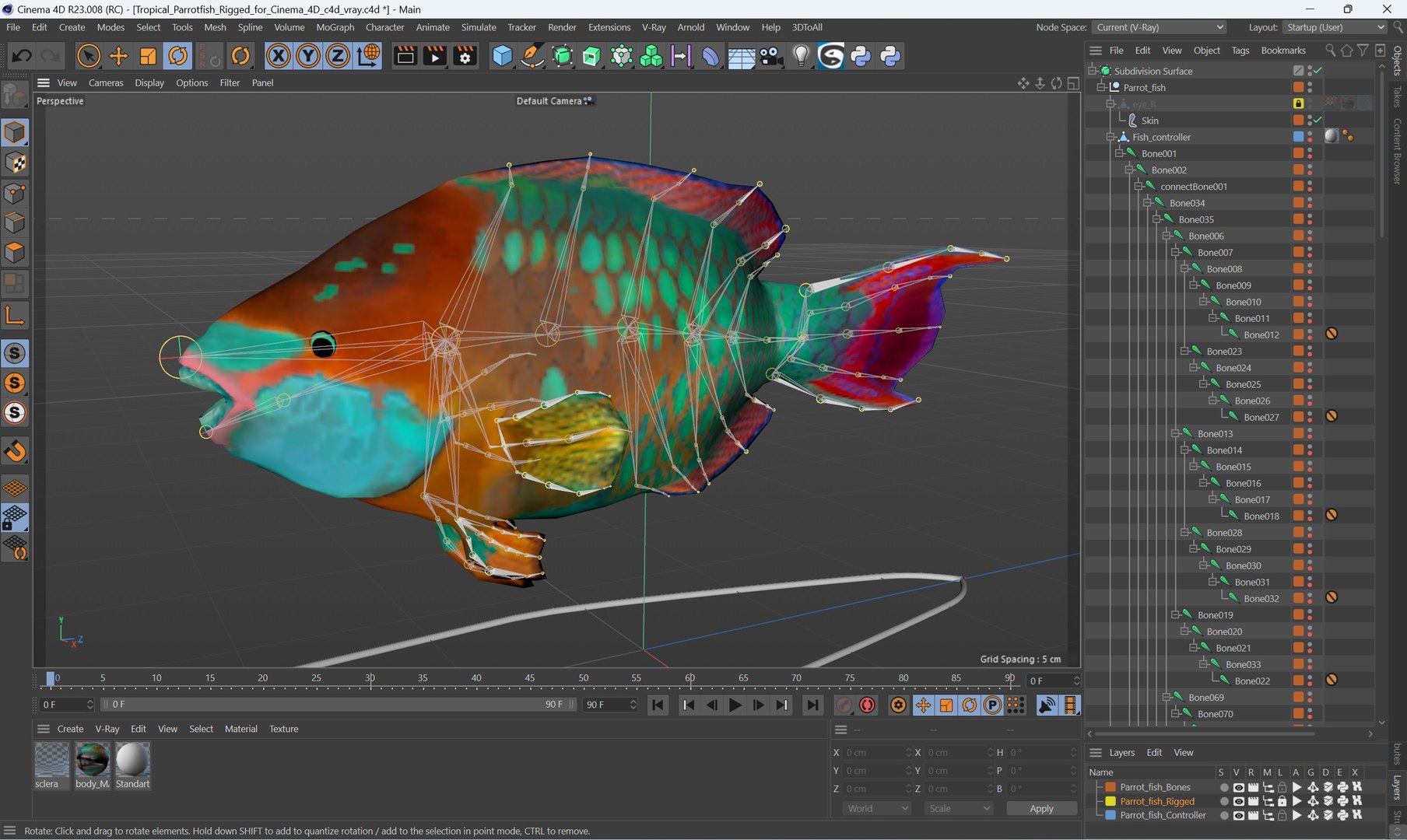Open the Character menu
This screenshot has height=840, width=1407.
(384, 27)
